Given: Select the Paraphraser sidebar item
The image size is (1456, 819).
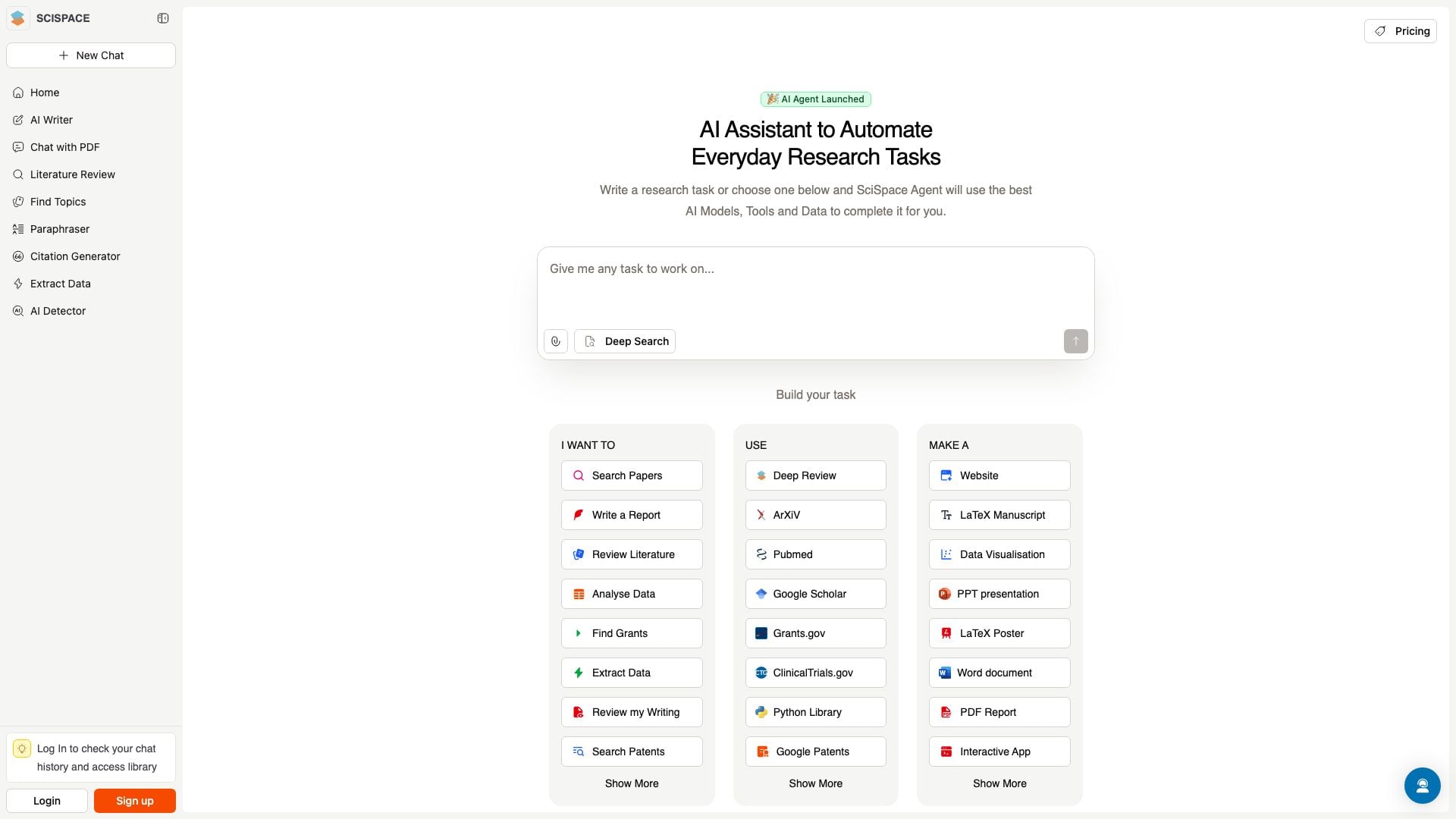Looking at the screenshot, I should pos(60,229).
